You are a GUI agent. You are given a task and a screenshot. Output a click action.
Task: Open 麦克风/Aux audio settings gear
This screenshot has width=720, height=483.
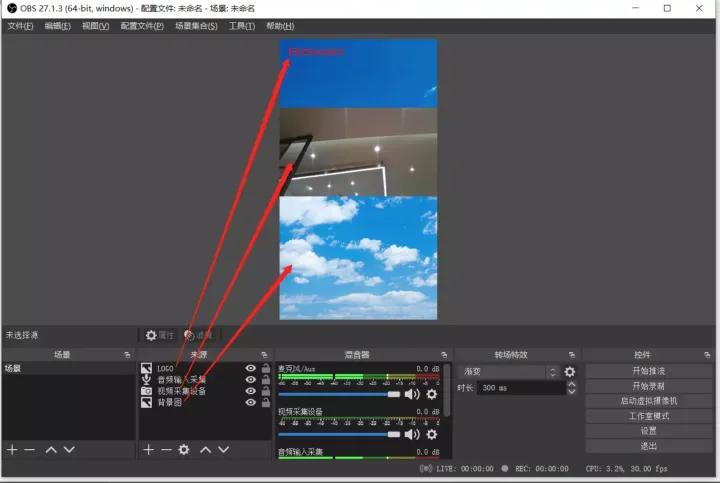[432, 394]
